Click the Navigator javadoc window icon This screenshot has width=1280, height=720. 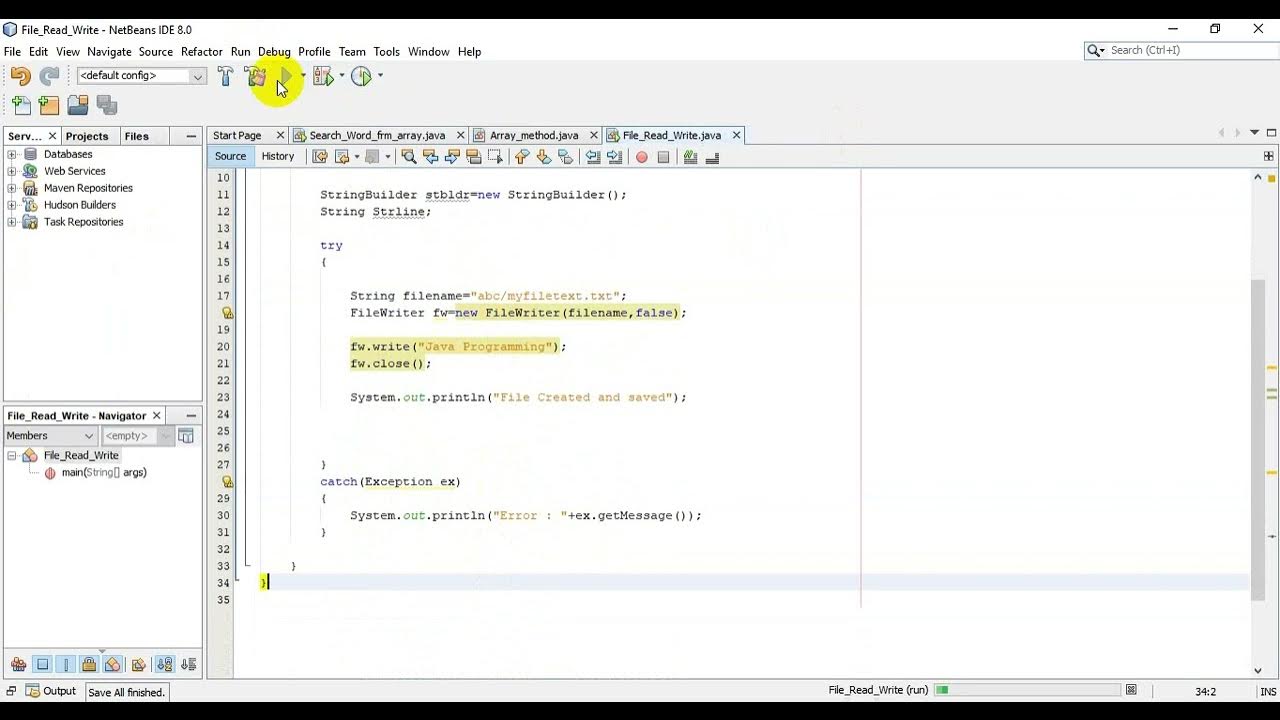pyautogui.click(x=186, y=435)
